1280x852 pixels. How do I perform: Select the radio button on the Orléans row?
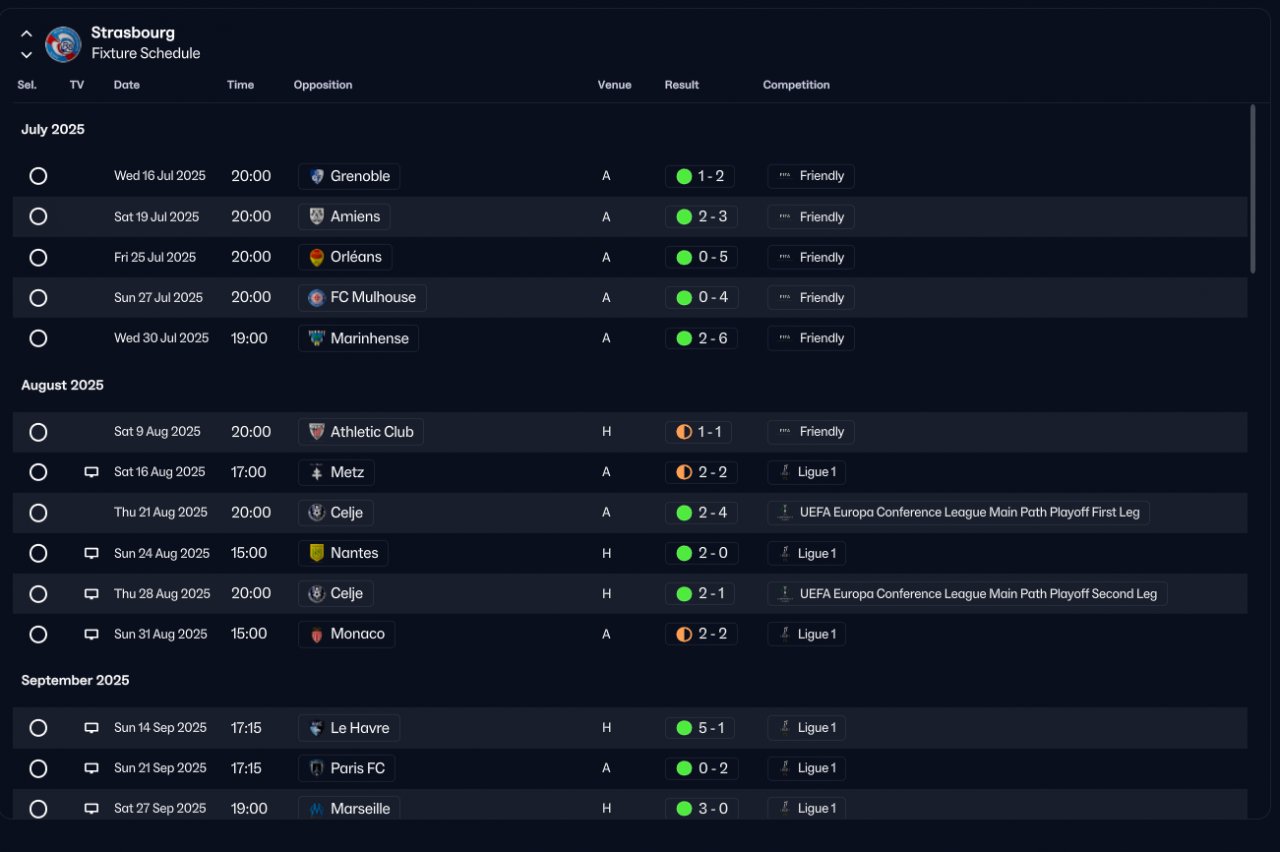point(38,257)
